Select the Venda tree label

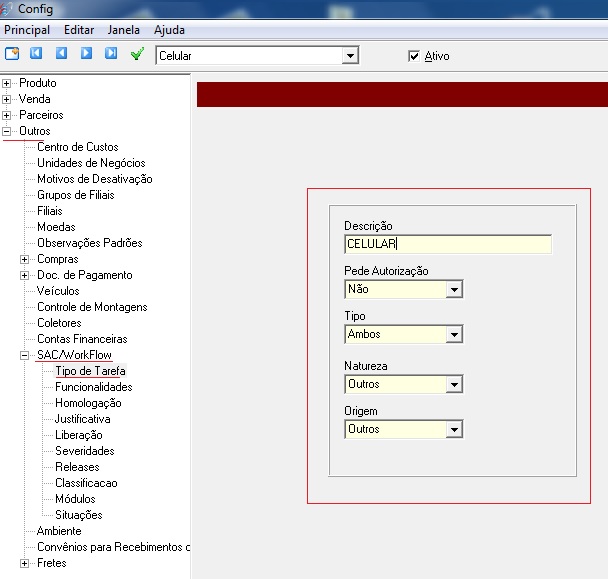tap(35, 99)
